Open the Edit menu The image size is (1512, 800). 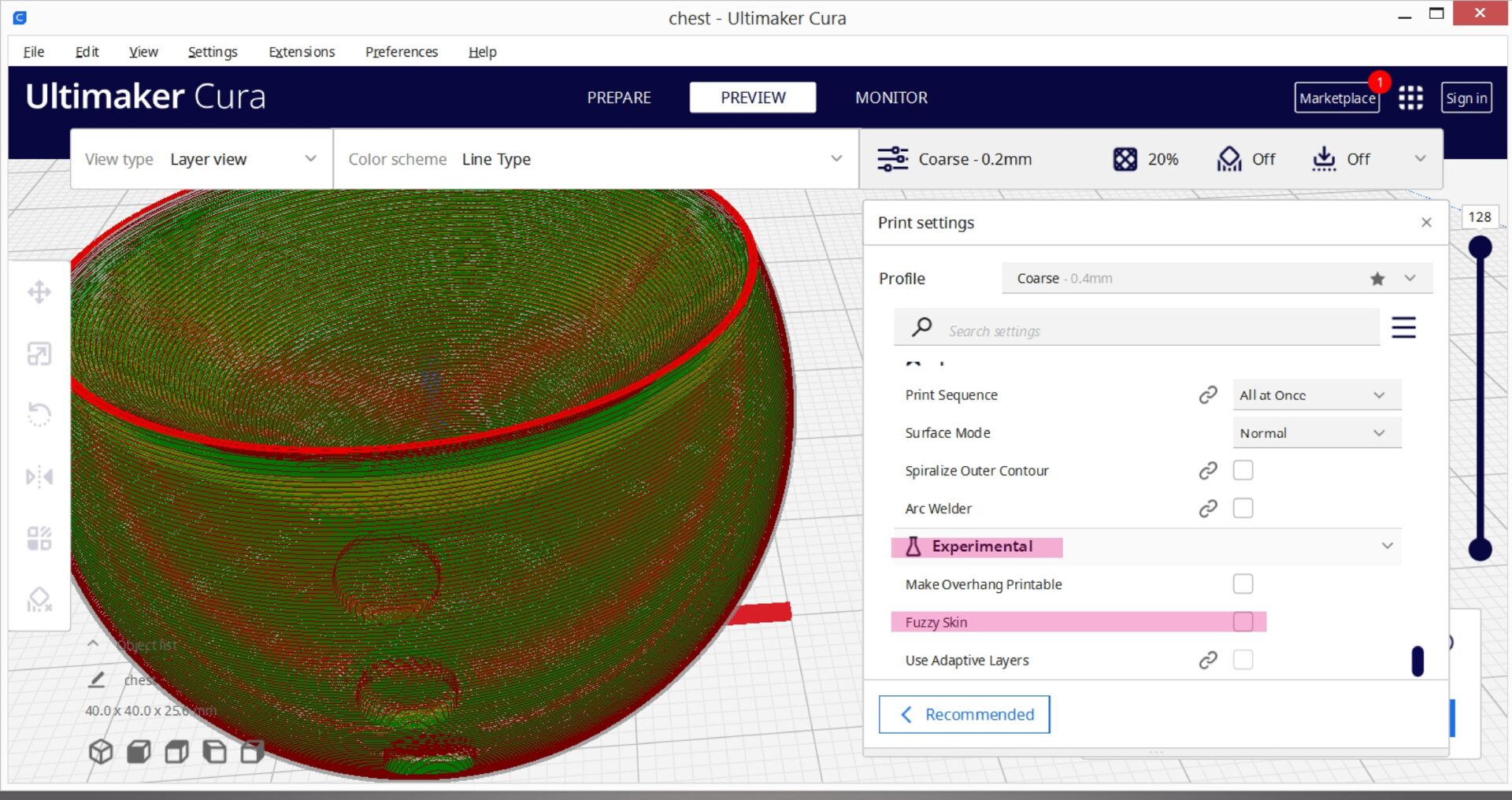click(87, 52)
